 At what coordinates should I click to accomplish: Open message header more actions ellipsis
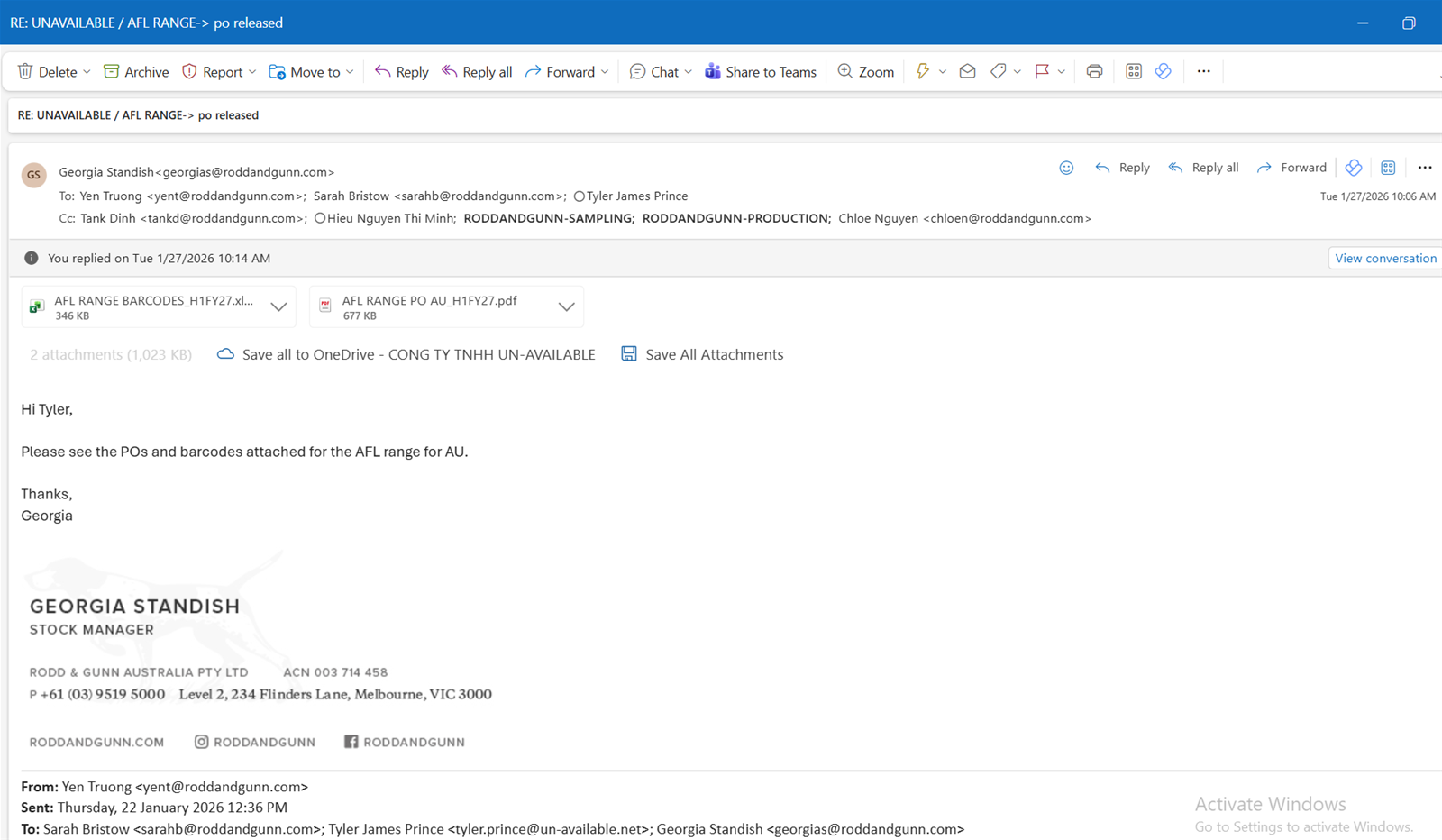click(1424, 168)
